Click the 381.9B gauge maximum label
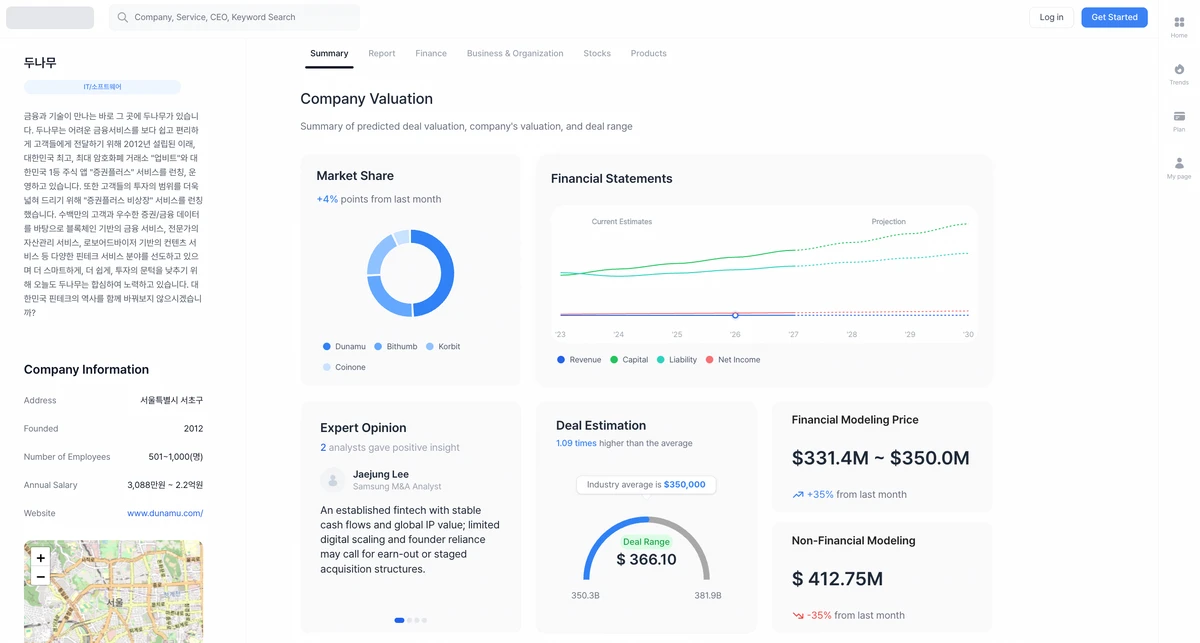The image size is (1200, 643). pos(707,595)
